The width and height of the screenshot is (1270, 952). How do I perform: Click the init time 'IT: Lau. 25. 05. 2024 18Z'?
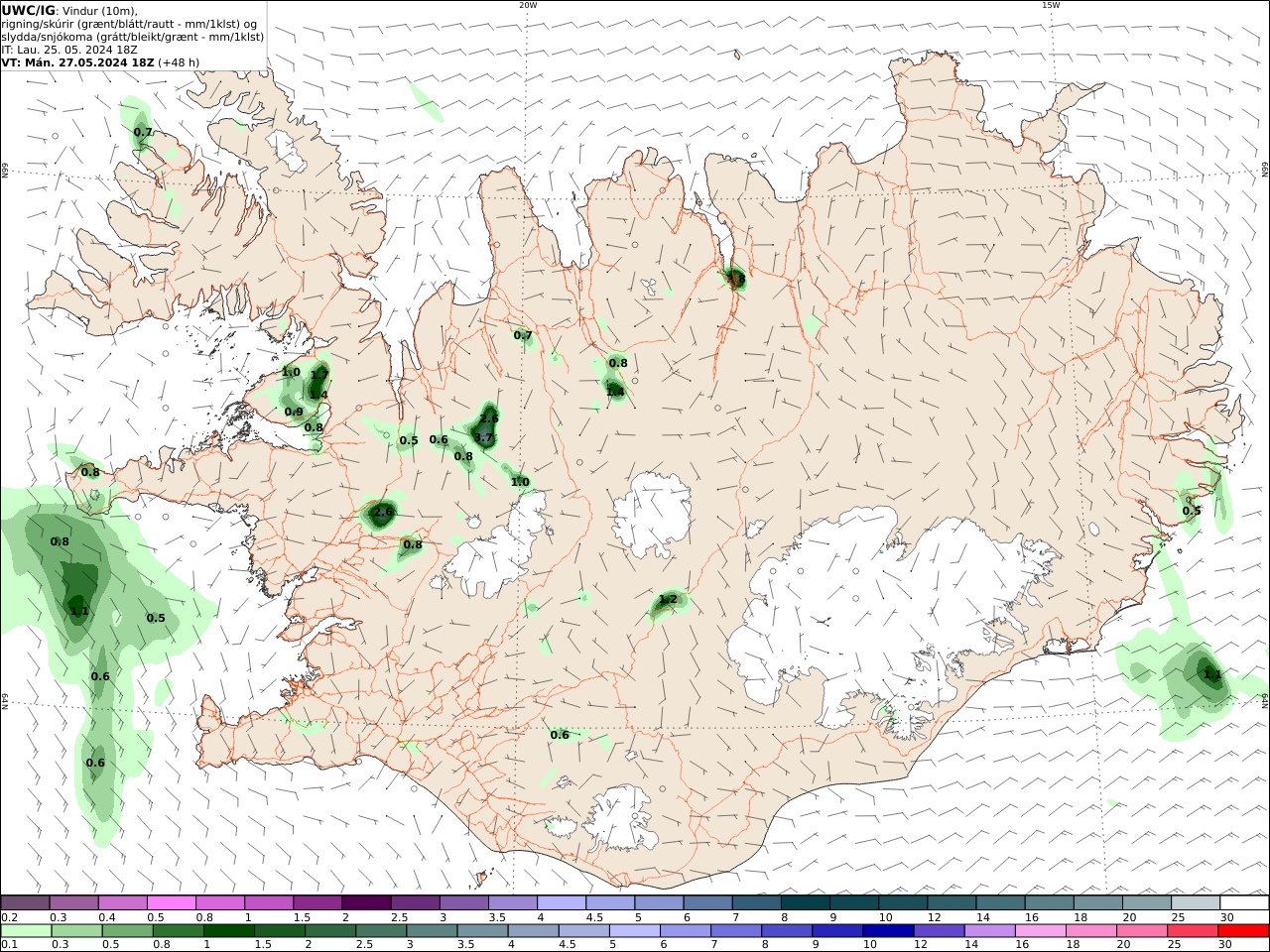click(68, 50)
